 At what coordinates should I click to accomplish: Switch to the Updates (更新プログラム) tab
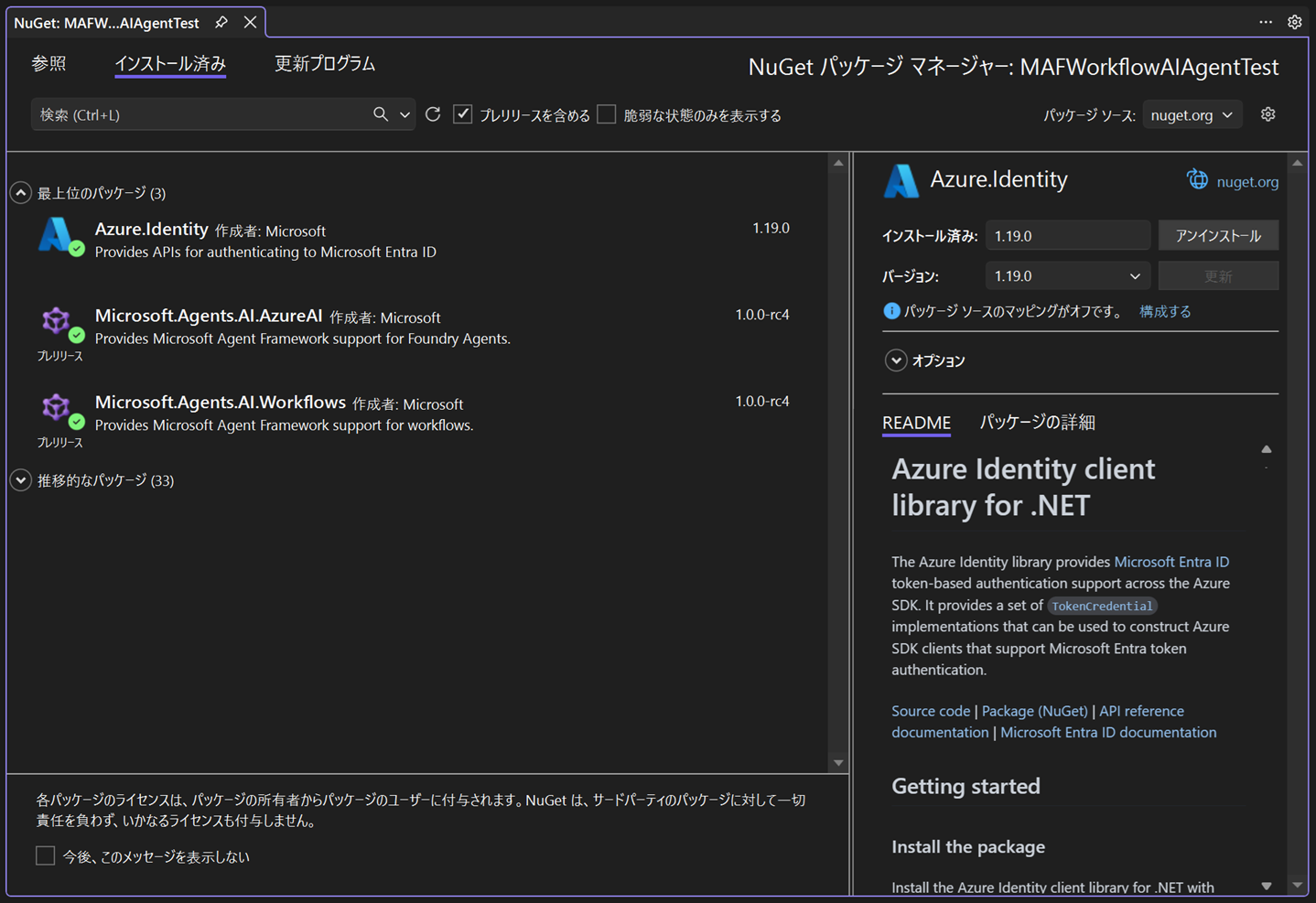coord(325,64)
